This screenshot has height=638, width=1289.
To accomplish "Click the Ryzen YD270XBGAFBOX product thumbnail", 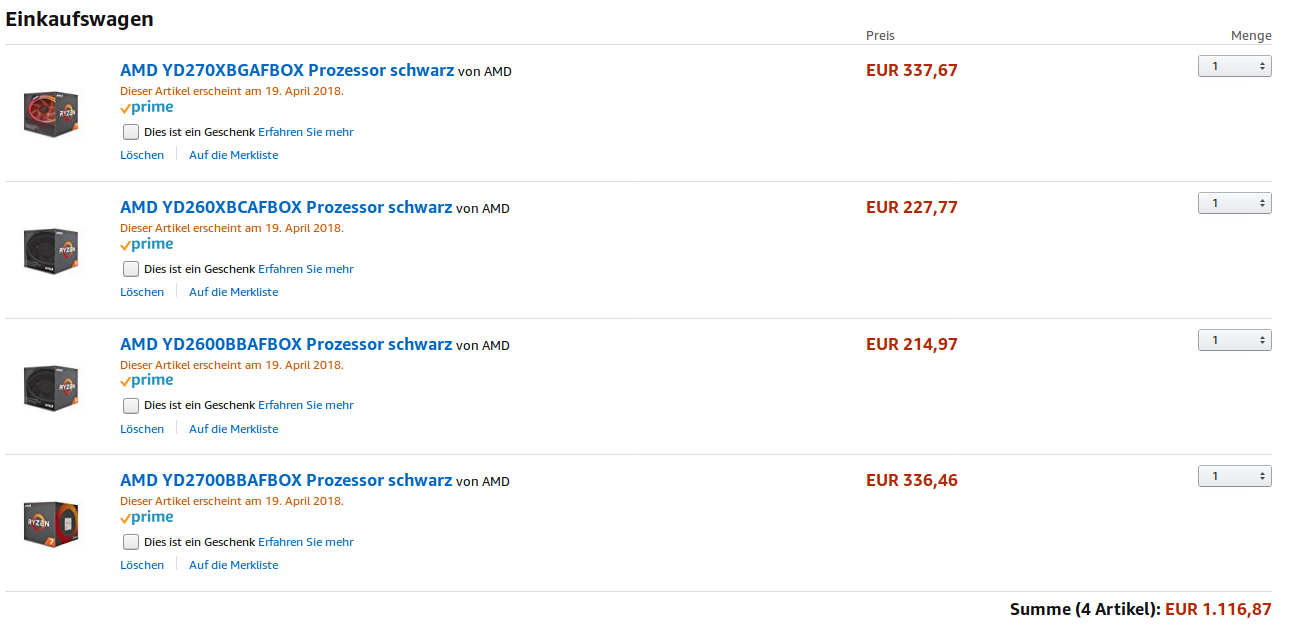I will click(x=51, y=113).
